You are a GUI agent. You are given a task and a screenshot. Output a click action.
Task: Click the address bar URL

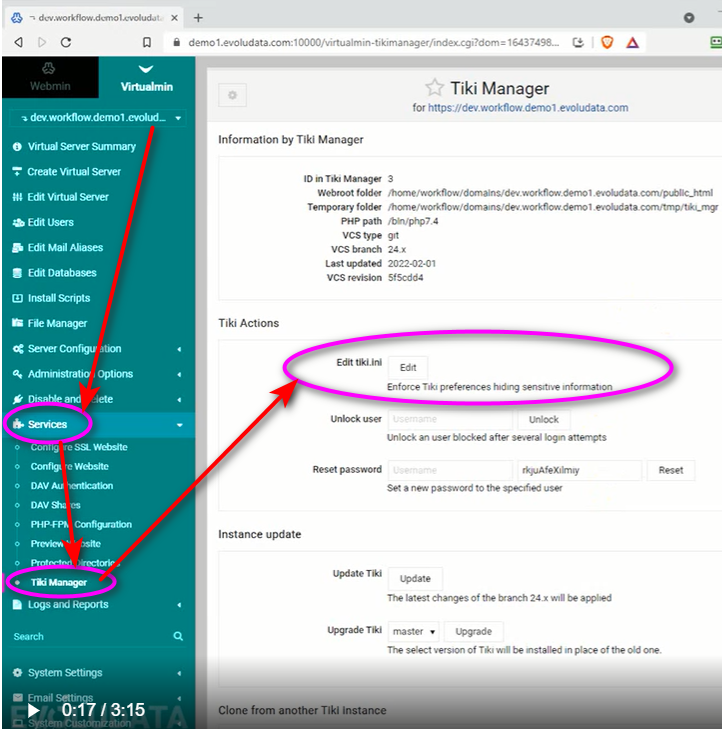[x=373, y=43]
